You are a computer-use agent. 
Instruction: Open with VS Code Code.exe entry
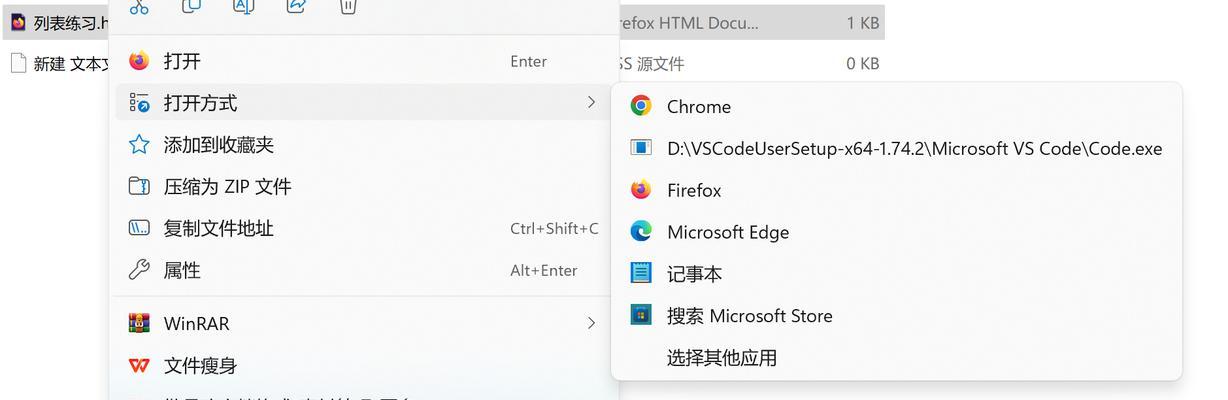(896, 148)
